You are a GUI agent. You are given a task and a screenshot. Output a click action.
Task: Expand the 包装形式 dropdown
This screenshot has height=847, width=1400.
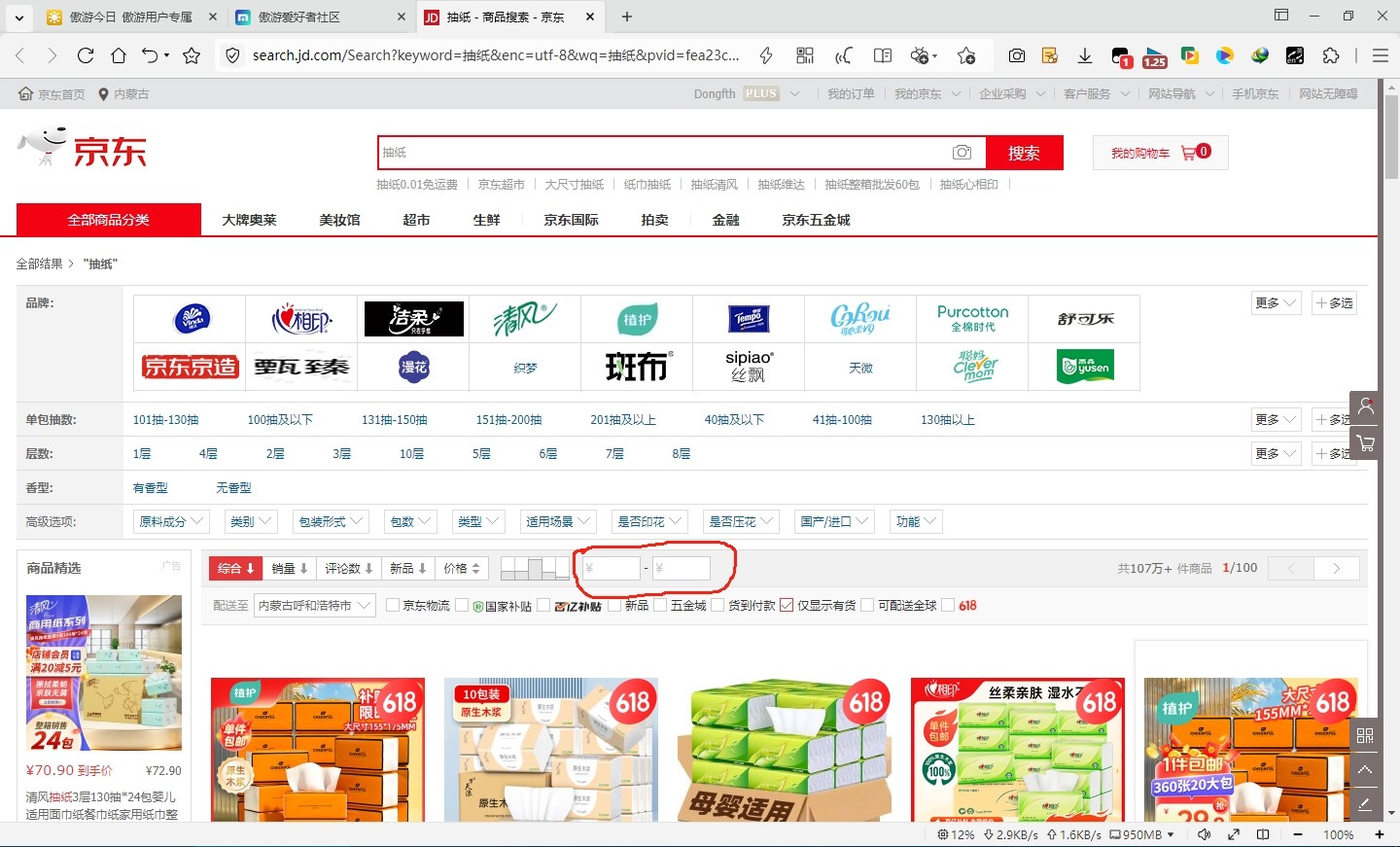[x=331, y=522]
